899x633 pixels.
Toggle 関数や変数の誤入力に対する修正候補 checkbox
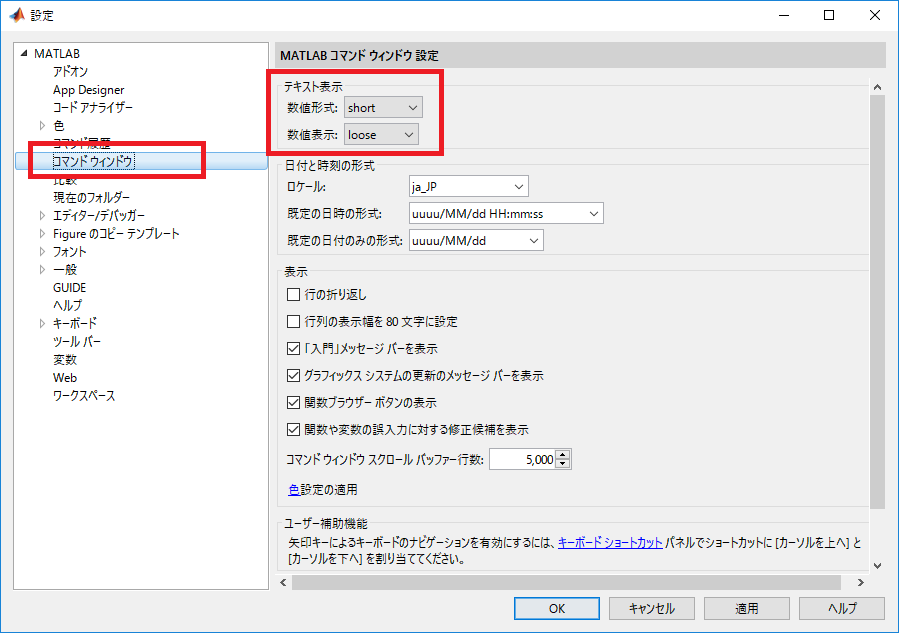(x=293, y=429)
